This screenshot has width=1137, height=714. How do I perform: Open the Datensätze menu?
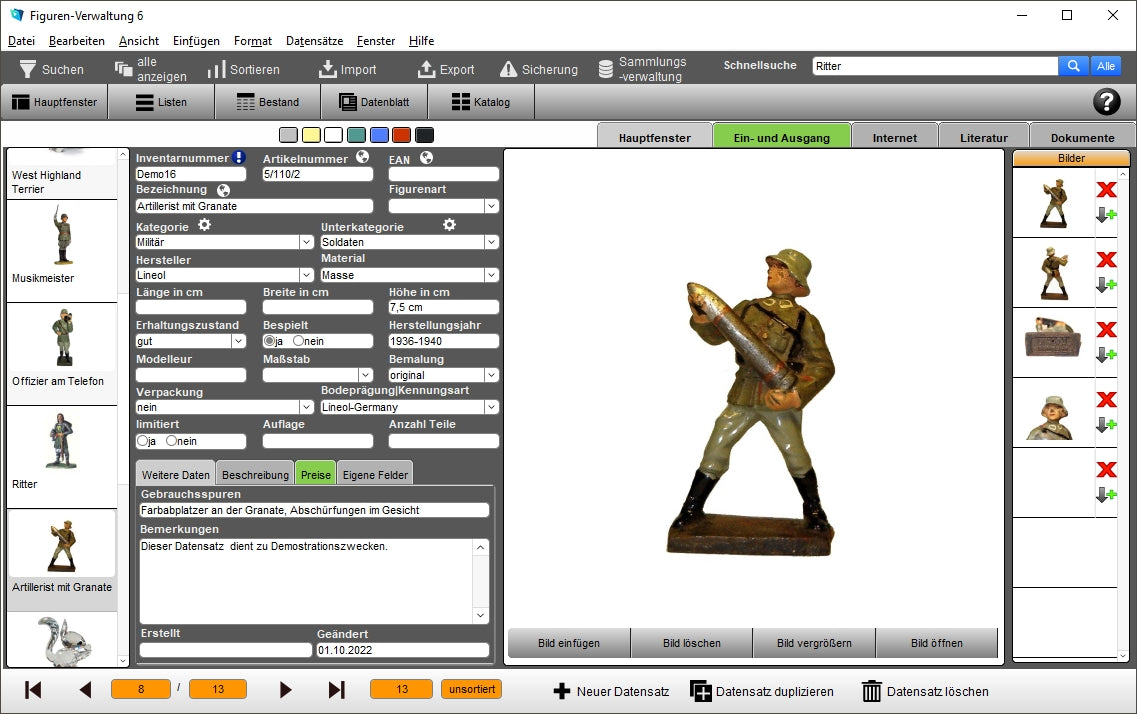(314, 41)
